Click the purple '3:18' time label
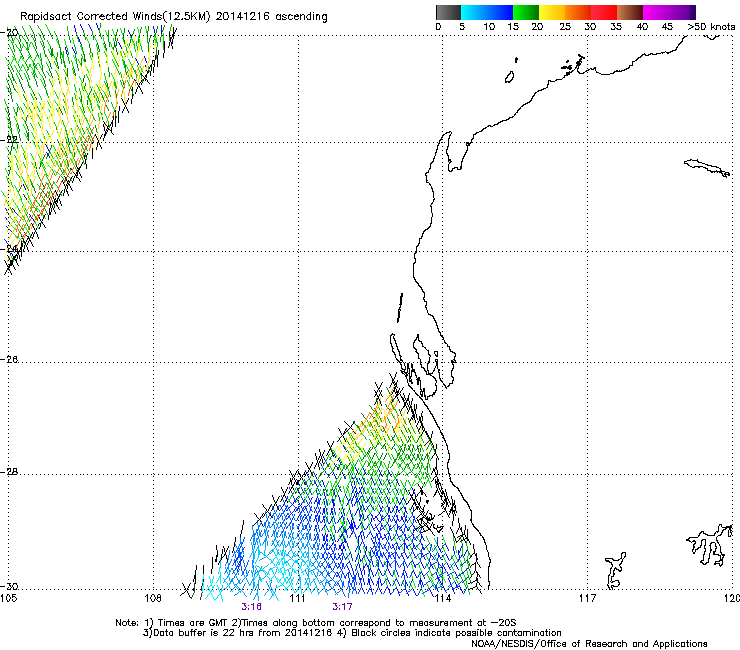 tap(252, 607)
